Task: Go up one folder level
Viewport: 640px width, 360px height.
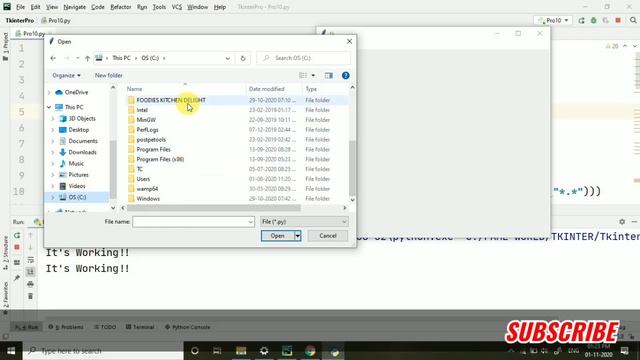Action: (x=87, y=58)
